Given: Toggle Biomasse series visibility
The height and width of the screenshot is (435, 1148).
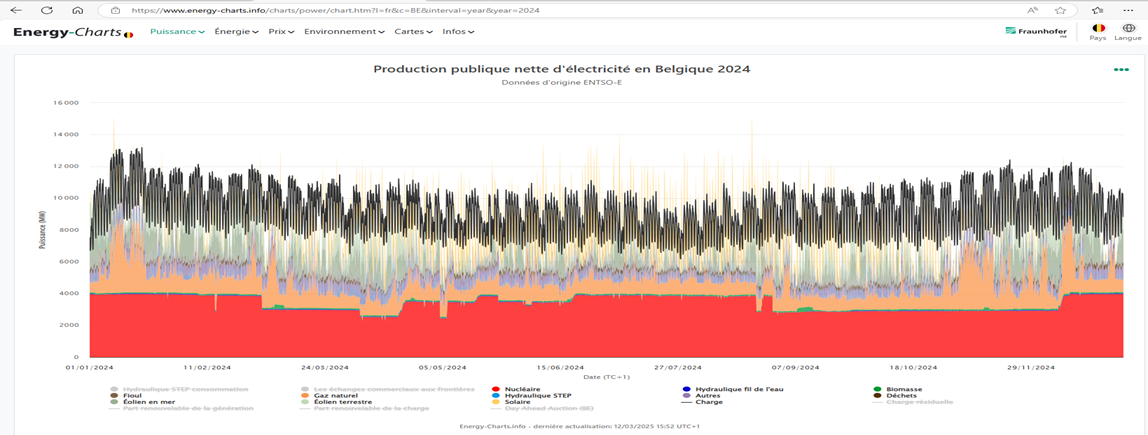Looking at the screenshot, I should 903,389.
